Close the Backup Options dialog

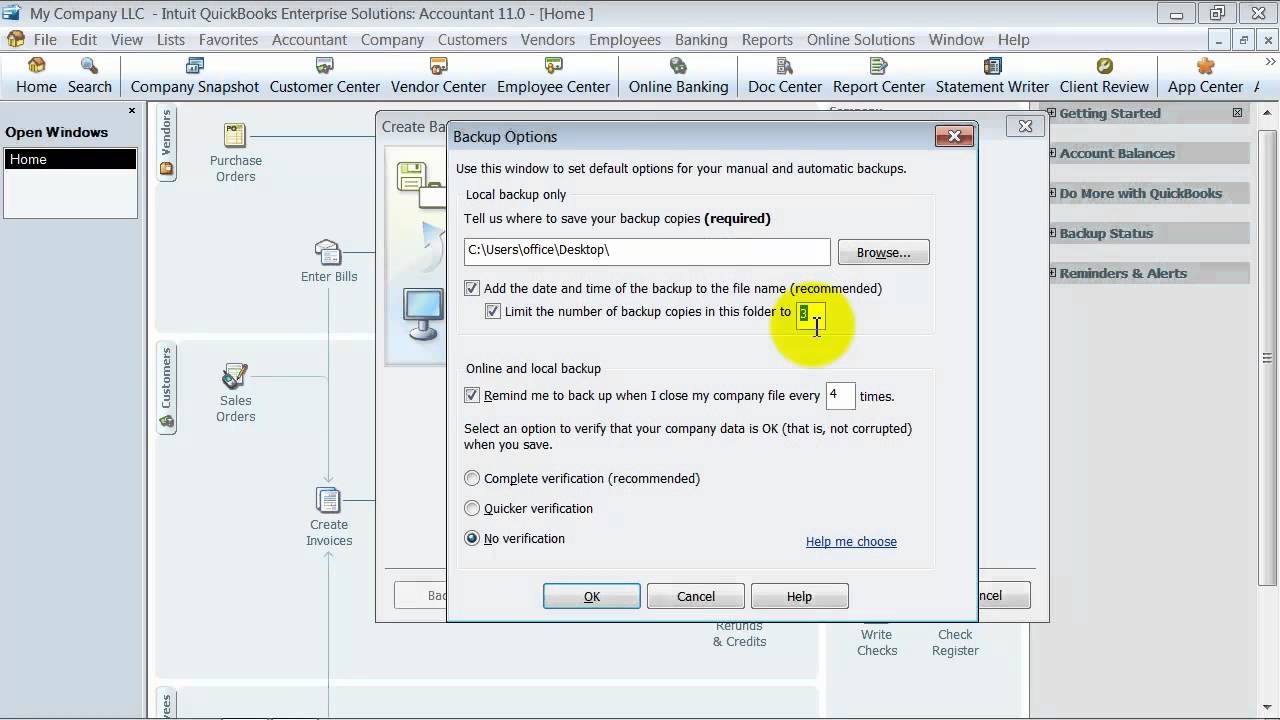[x=954, y=136]
